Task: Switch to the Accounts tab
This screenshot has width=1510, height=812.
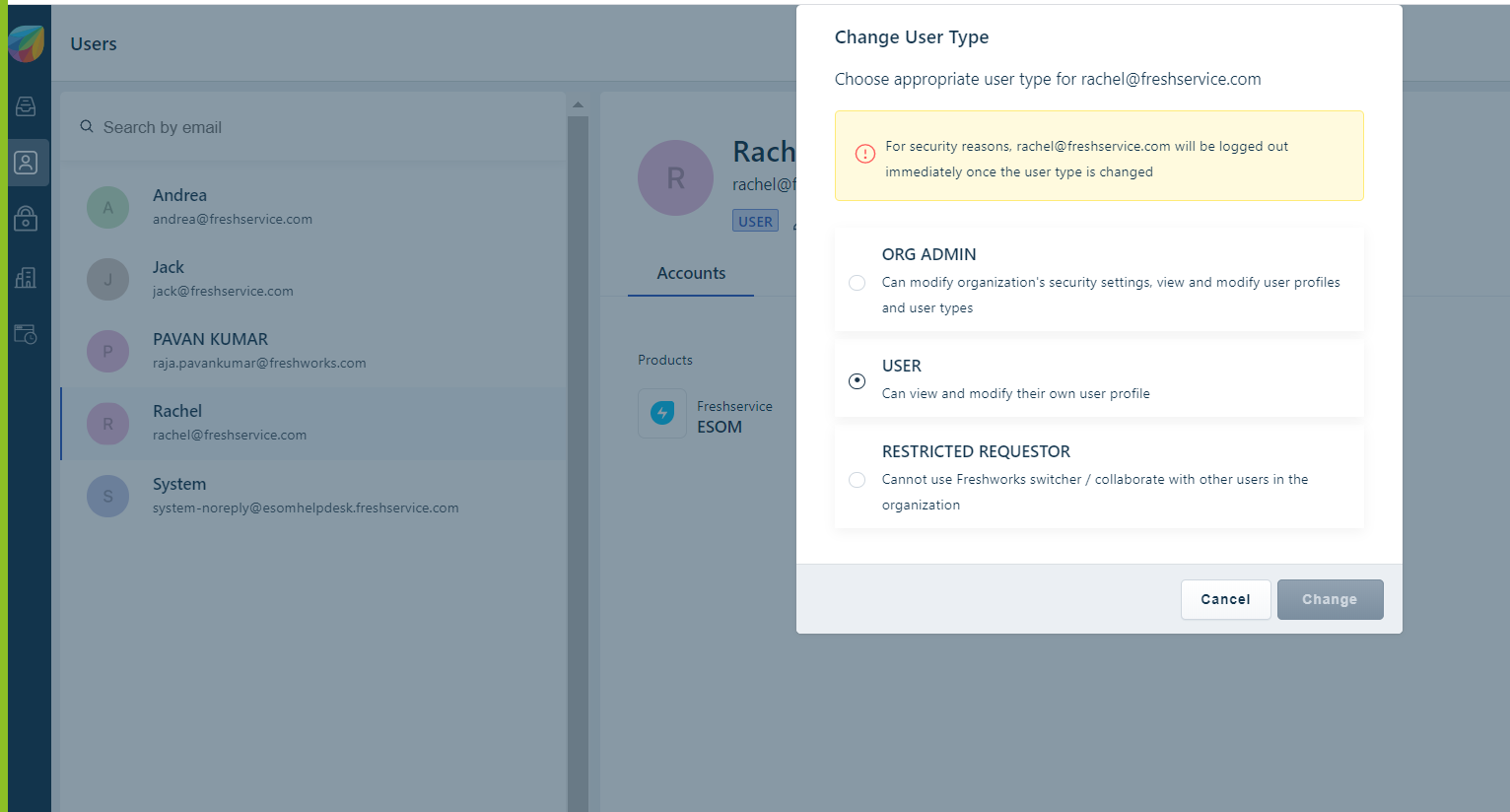Action: pos(691,274)
